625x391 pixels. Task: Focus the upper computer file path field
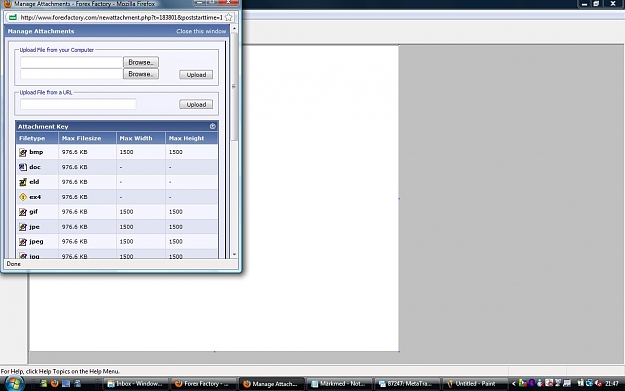pos(71,62)
